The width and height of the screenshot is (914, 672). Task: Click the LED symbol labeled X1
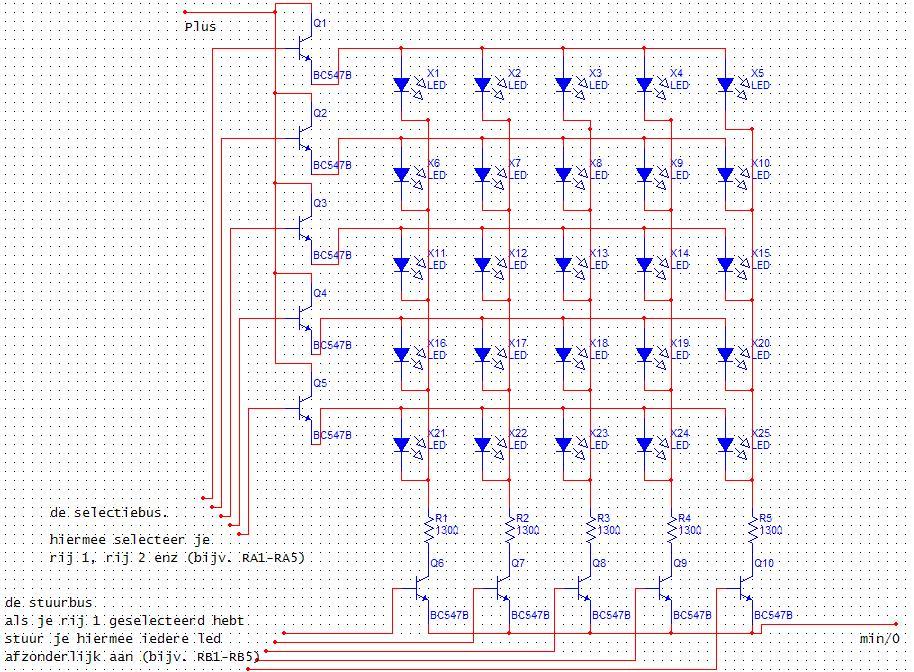(403, 85)
